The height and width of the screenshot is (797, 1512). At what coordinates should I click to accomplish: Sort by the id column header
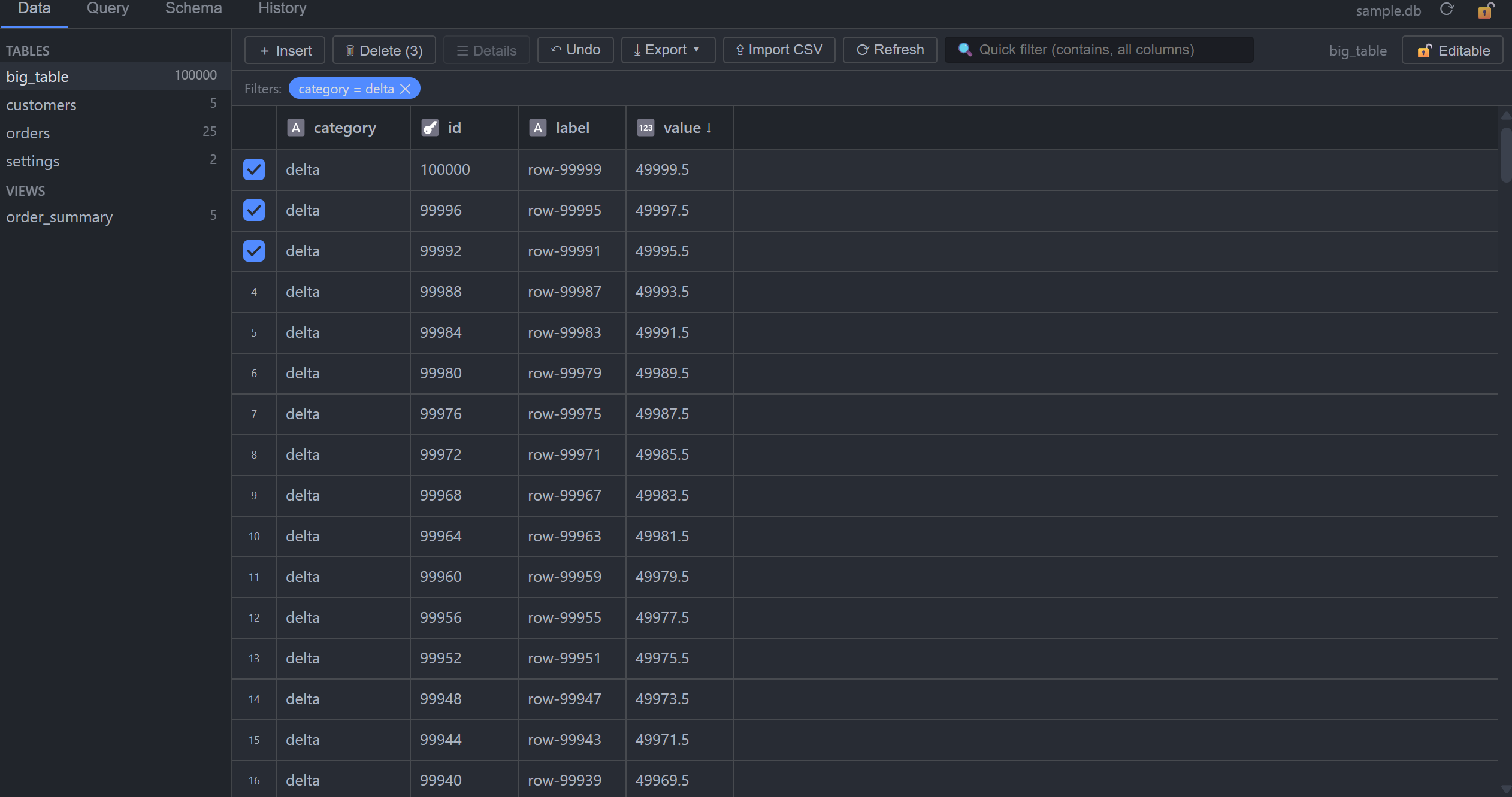tap(464, 128)
